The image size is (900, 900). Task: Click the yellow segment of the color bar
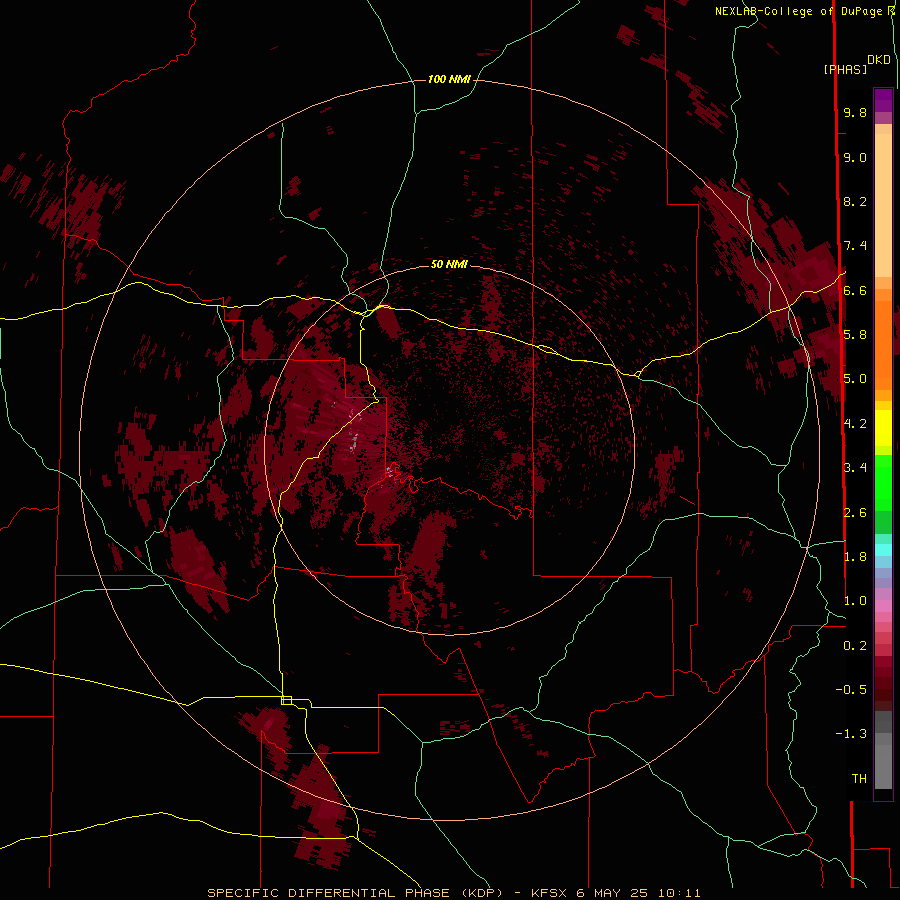tap(883, 428)
